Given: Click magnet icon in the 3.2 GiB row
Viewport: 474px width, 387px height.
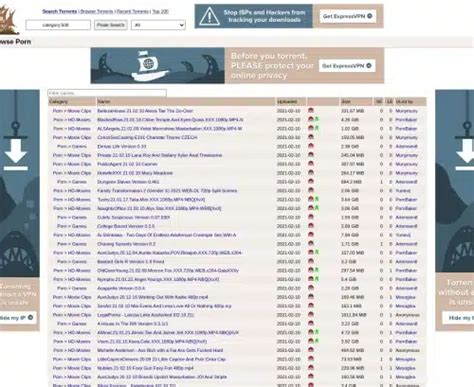Looking at the screenshot, I should tap(311, 261).
